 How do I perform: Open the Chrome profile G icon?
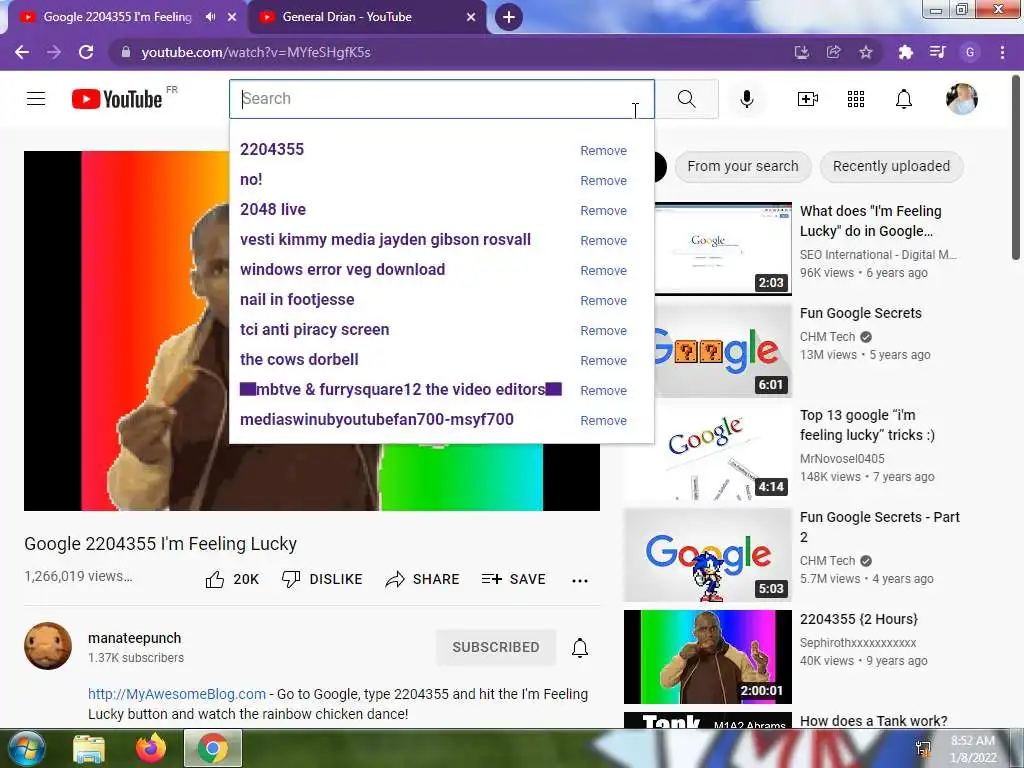(x=970, y=52)
